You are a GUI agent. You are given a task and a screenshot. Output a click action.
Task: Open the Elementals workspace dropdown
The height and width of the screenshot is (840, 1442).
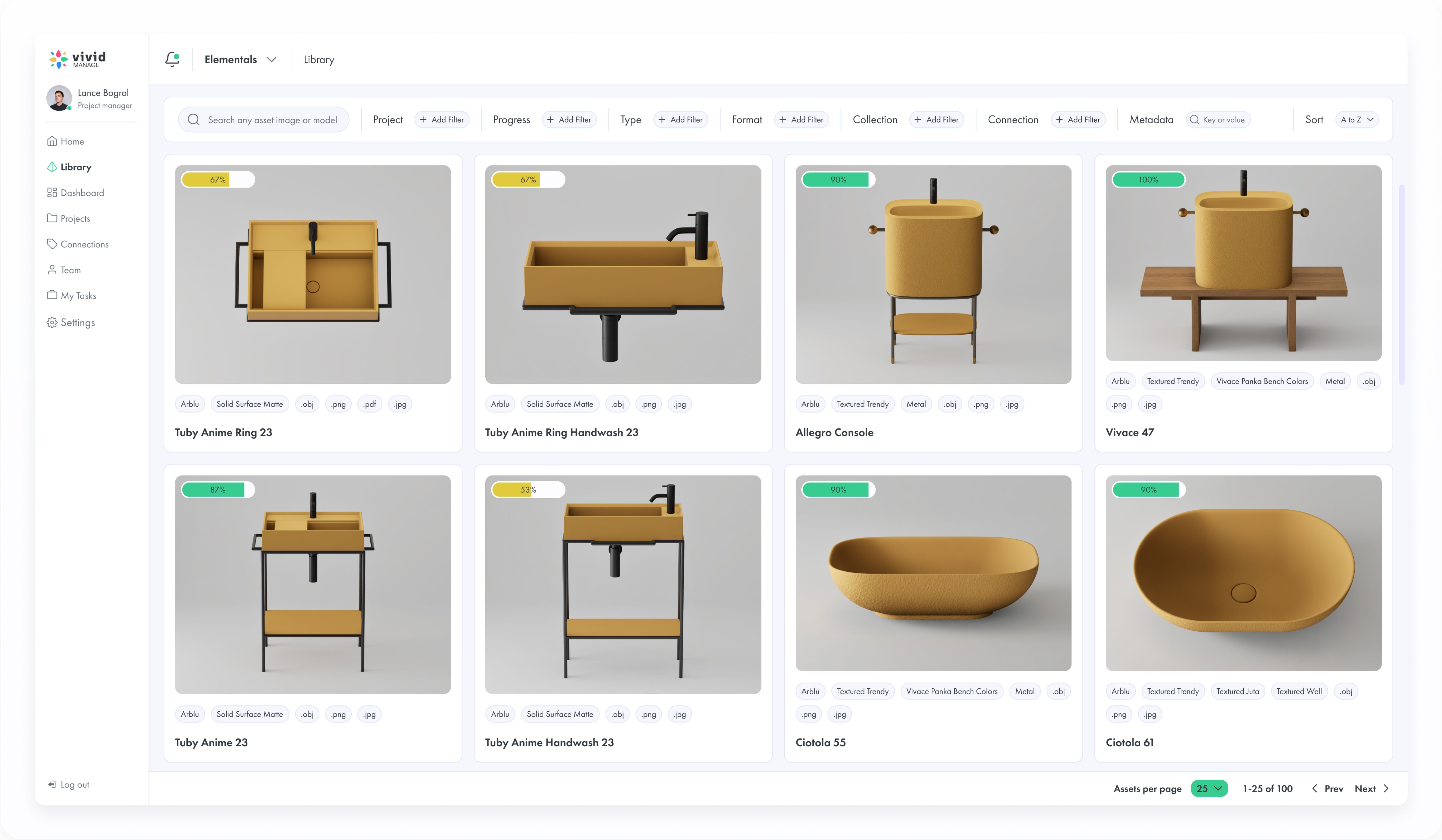[x=240, y=60]
